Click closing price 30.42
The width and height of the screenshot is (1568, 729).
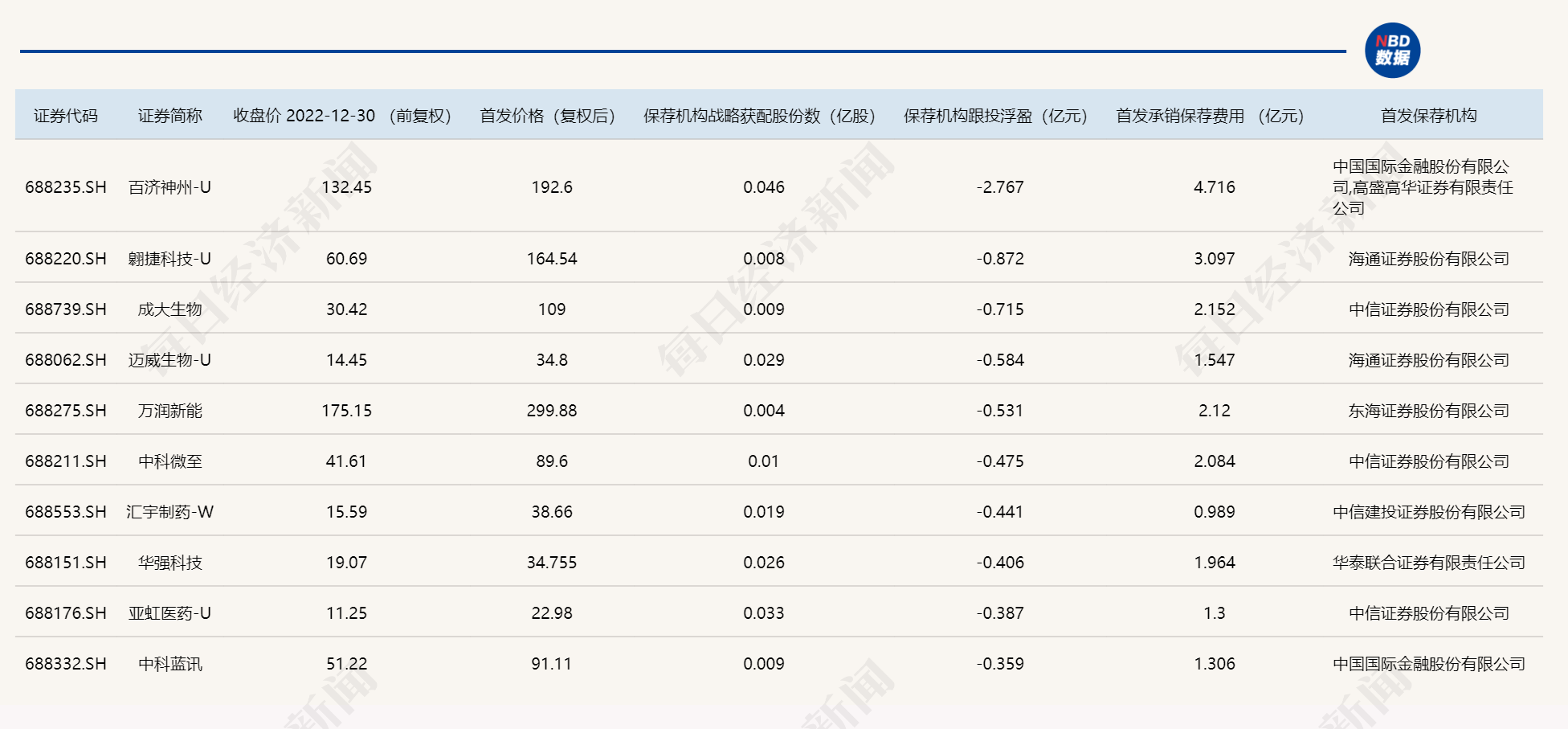(x=347, y=309)
